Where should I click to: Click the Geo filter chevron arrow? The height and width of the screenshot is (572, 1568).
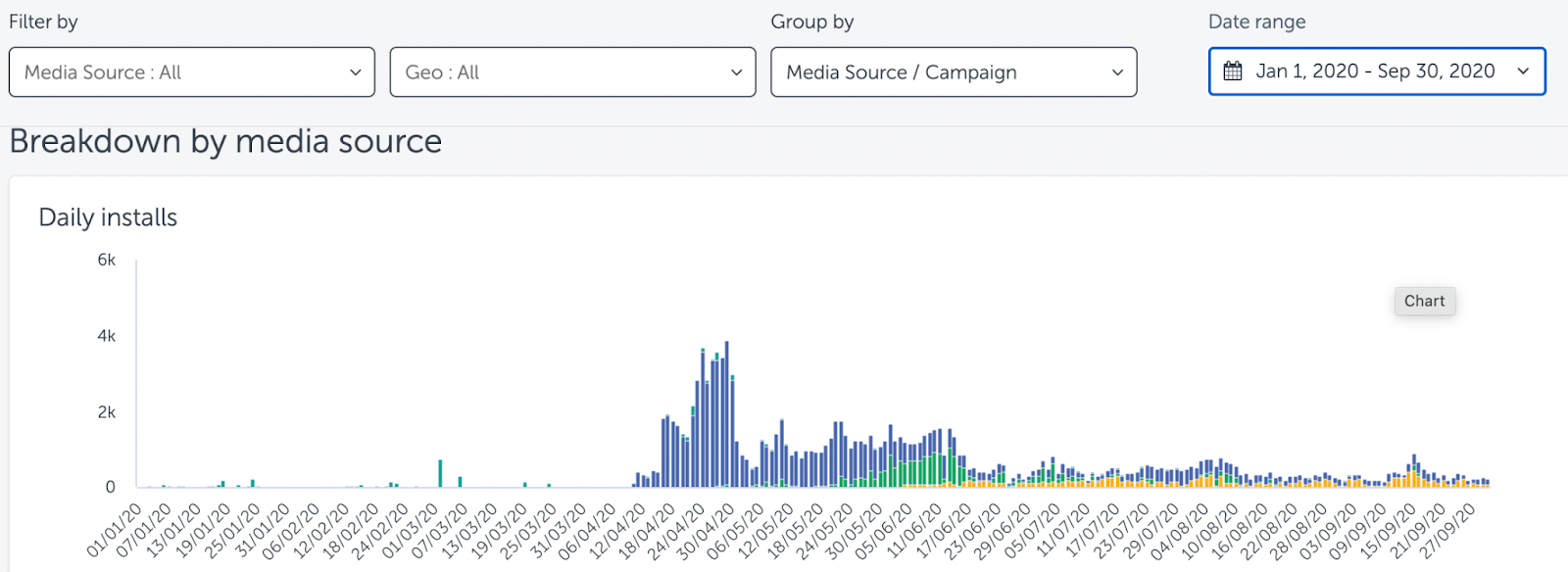click(736, 72)
